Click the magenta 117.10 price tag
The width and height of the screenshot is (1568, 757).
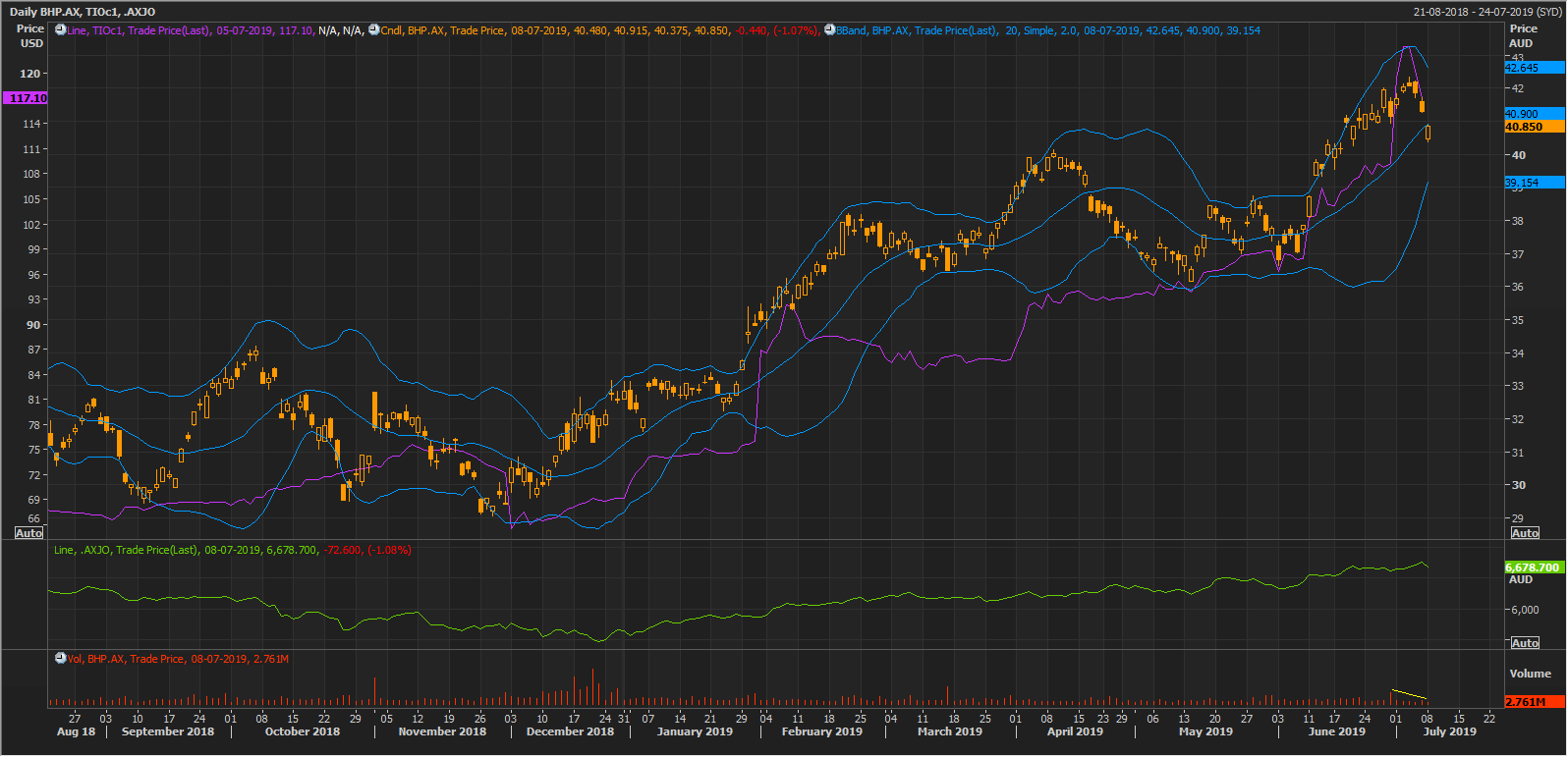click(x=26, y=98)
